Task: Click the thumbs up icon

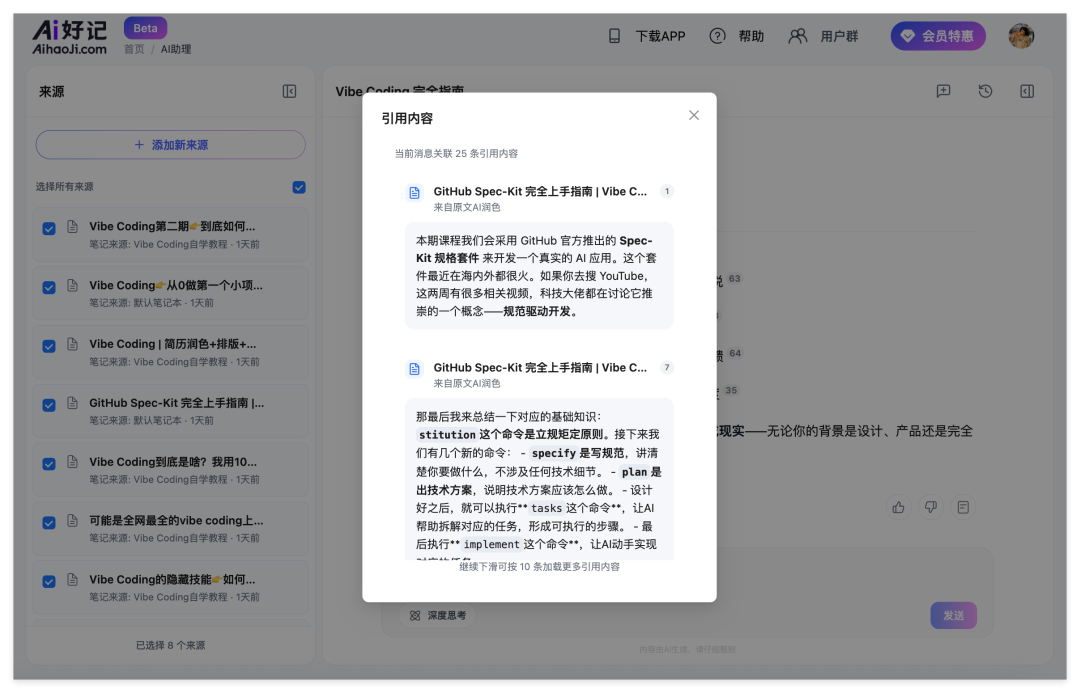Action: tap(898, 508)
